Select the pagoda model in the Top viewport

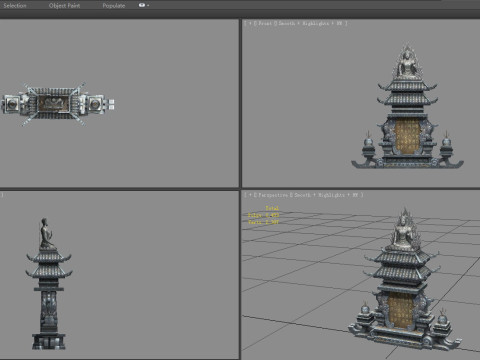(58, 104)
